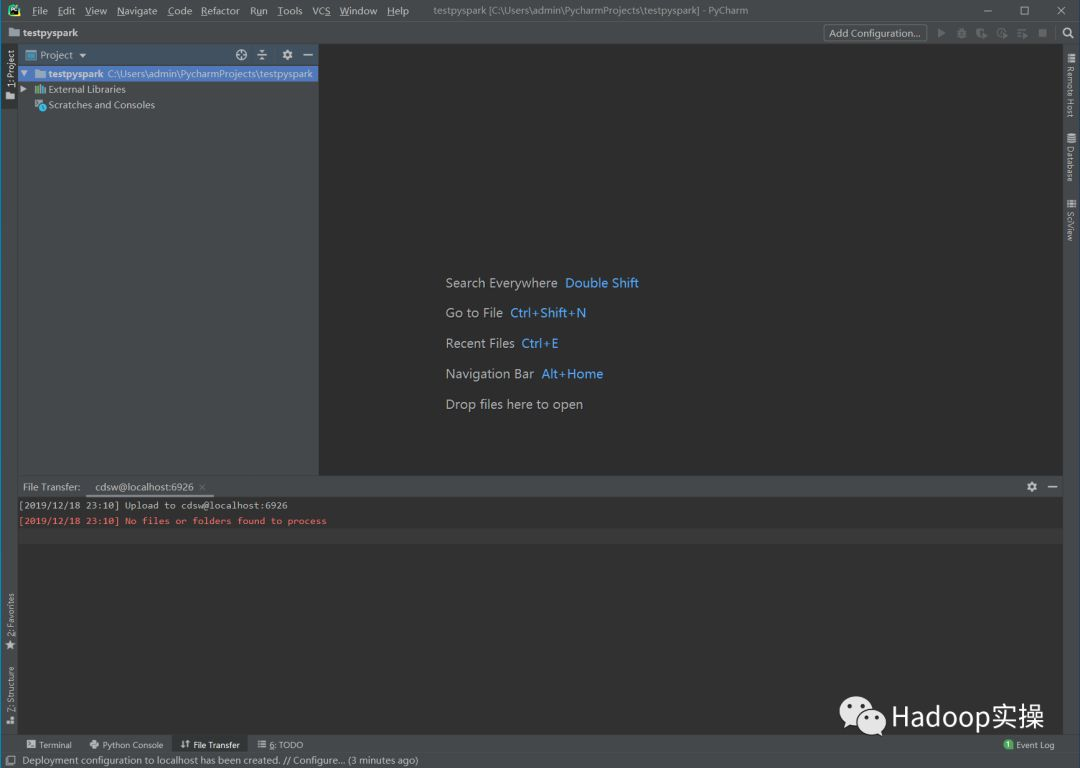The height and width of the screenshot is (768, 1080).
Task: Open Project panel settings gear
Action: click(x=287, y=55)
